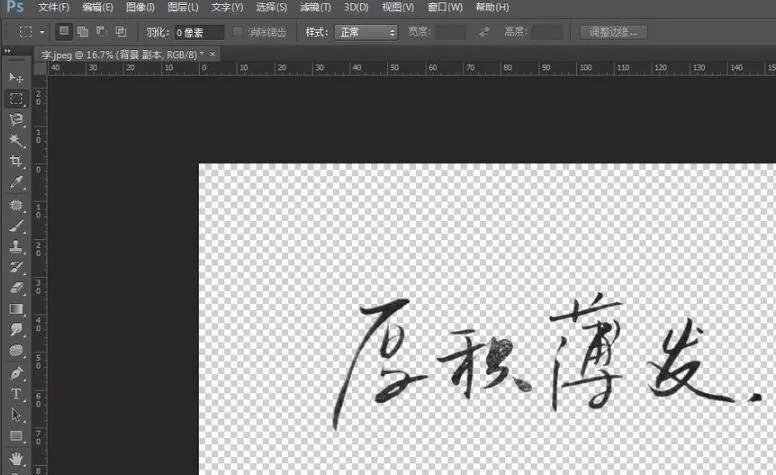
Task: Click Intersect with selection mode icon
Action: (x=121, y=32)
